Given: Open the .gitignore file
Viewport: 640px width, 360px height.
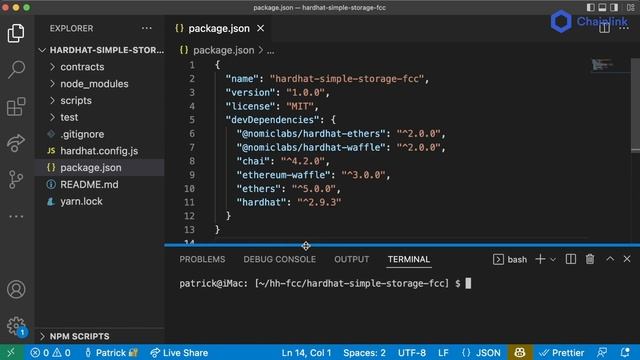Looking at the screenshot, I should tap(100, 134).
